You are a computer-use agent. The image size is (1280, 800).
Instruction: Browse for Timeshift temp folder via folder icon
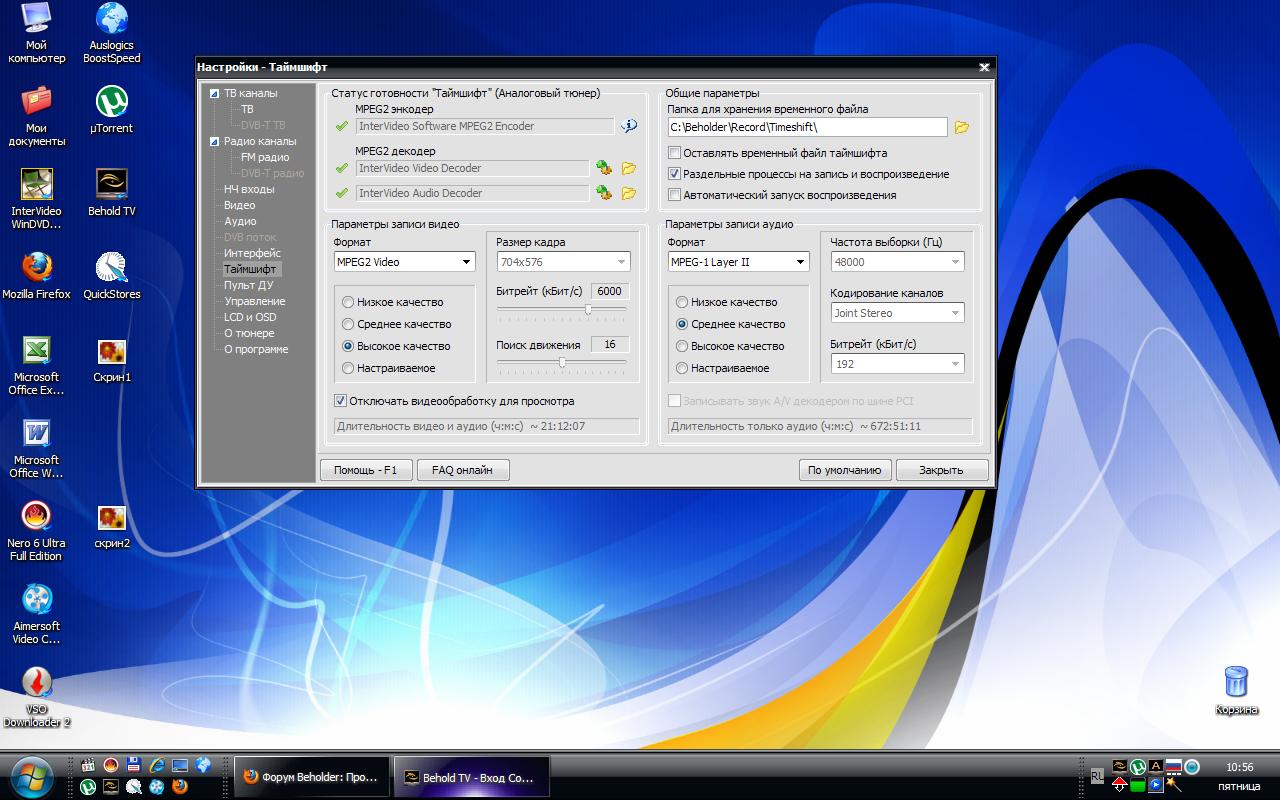tap(962, 127)
